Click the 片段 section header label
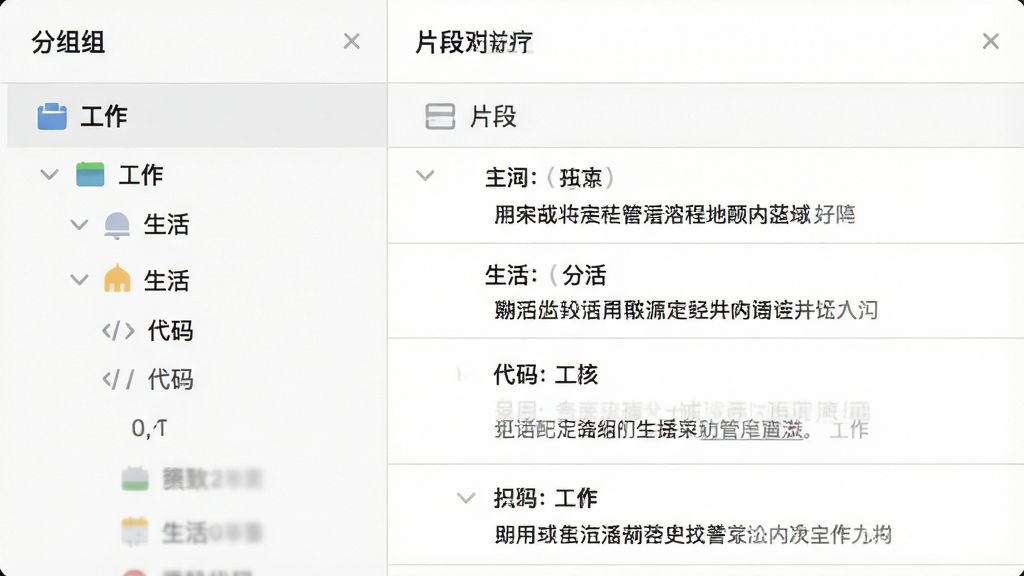This screenshot has width=1024, height=576. click(493, 117)
